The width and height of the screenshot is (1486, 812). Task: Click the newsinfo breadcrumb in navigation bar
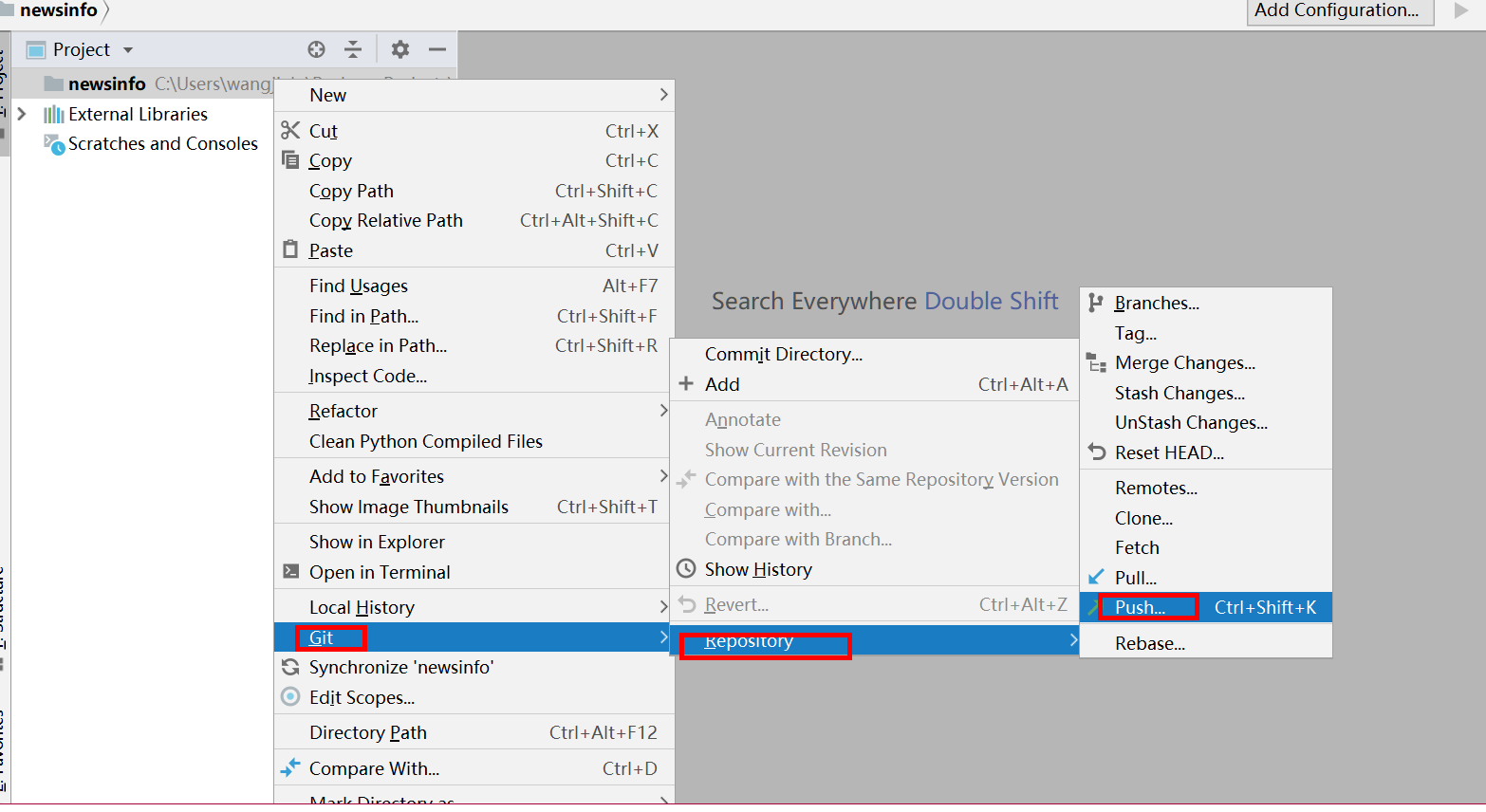click(x=58, y=10)
